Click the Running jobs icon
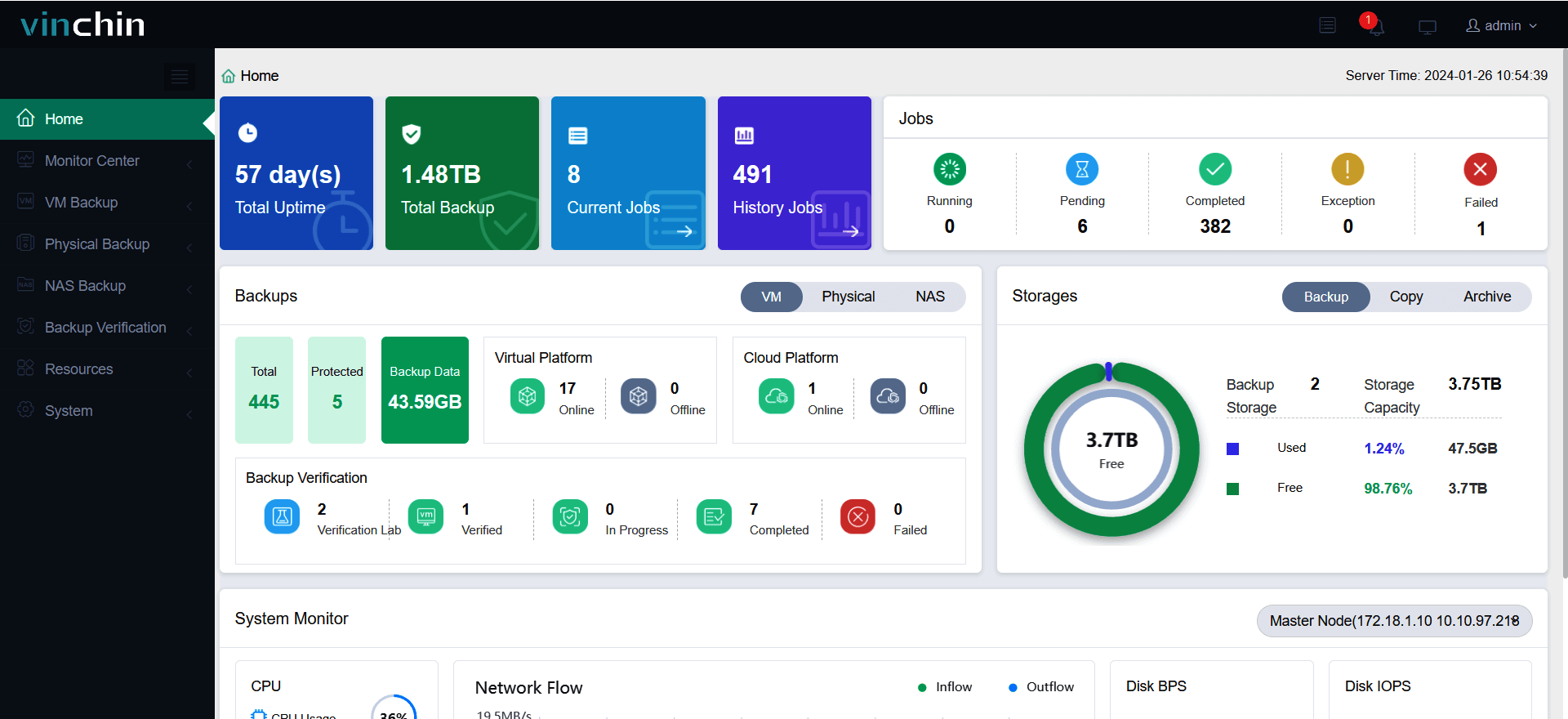The height and width of the screenshot is (719, 1568). coord(950,169)
